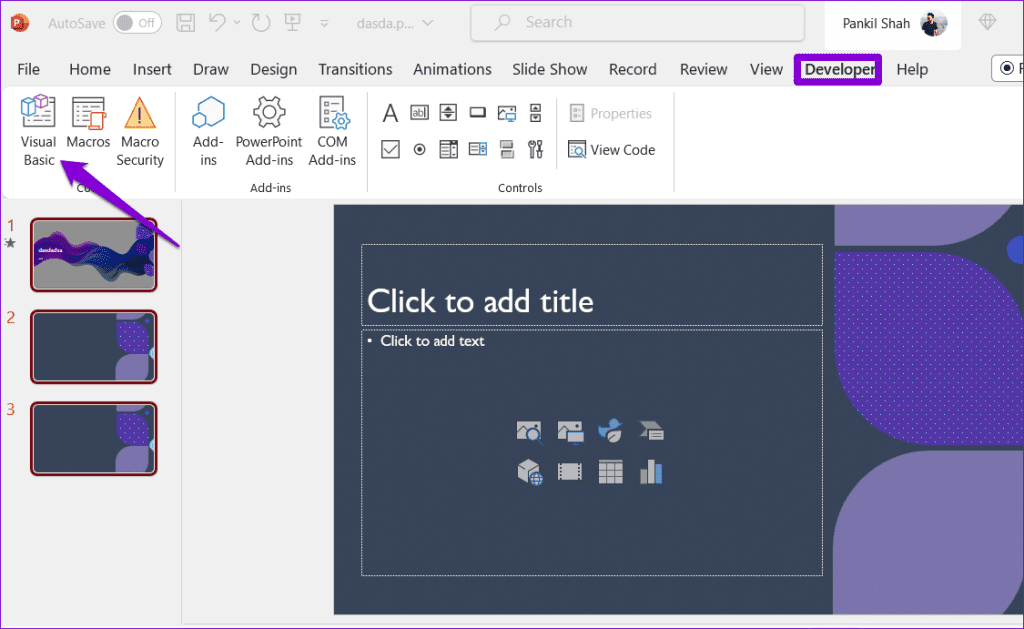The height and width of the screenshot is (629, 1024).
Task: Open the Quick Access Toolbar customization chevron
Action: pyautogui.click(x=322, y=22)
